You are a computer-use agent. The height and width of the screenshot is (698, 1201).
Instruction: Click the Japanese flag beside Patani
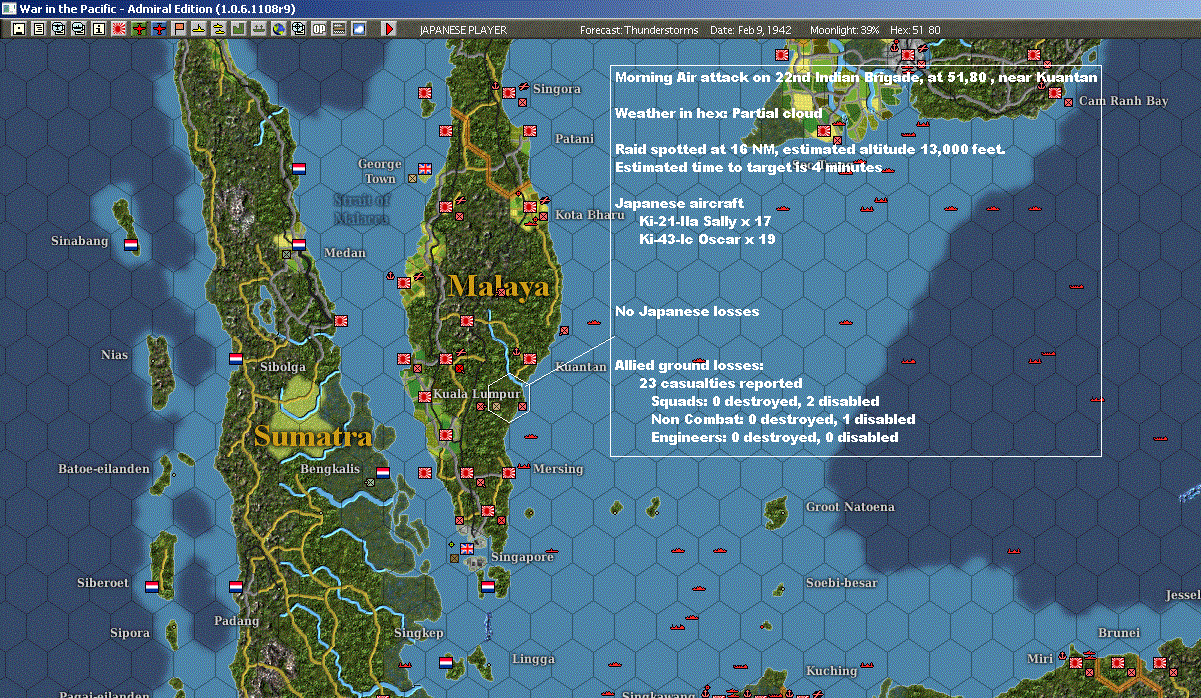pos(529,131)
